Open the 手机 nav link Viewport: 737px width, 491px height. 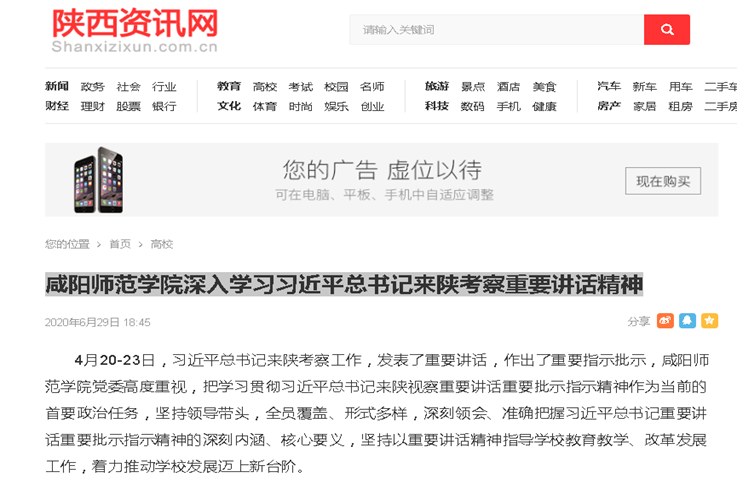(x=509, y=106)
